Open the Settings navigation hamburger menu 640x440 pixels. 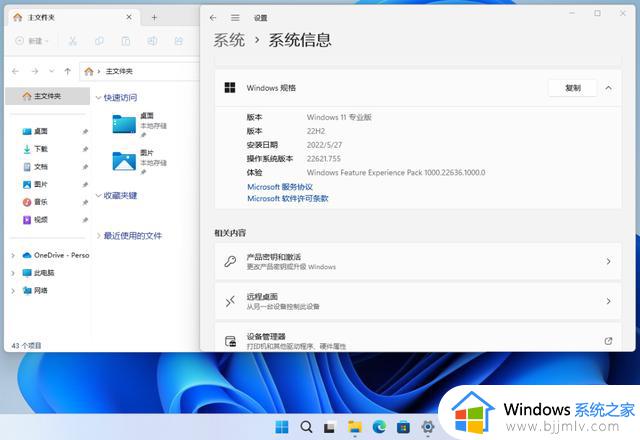(235, 18)
